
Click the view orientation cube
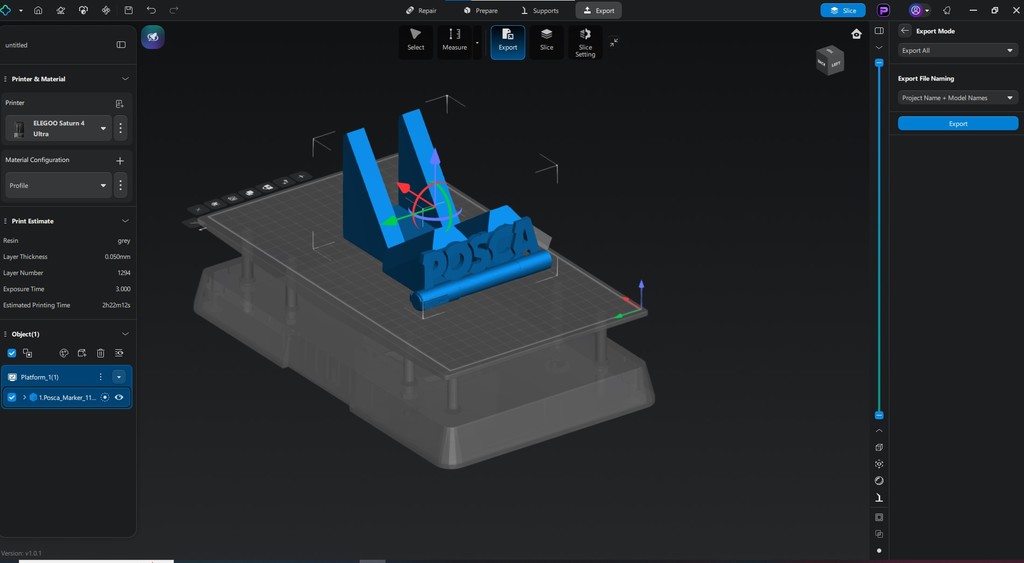pyautogui.click(x=830, y=61)
